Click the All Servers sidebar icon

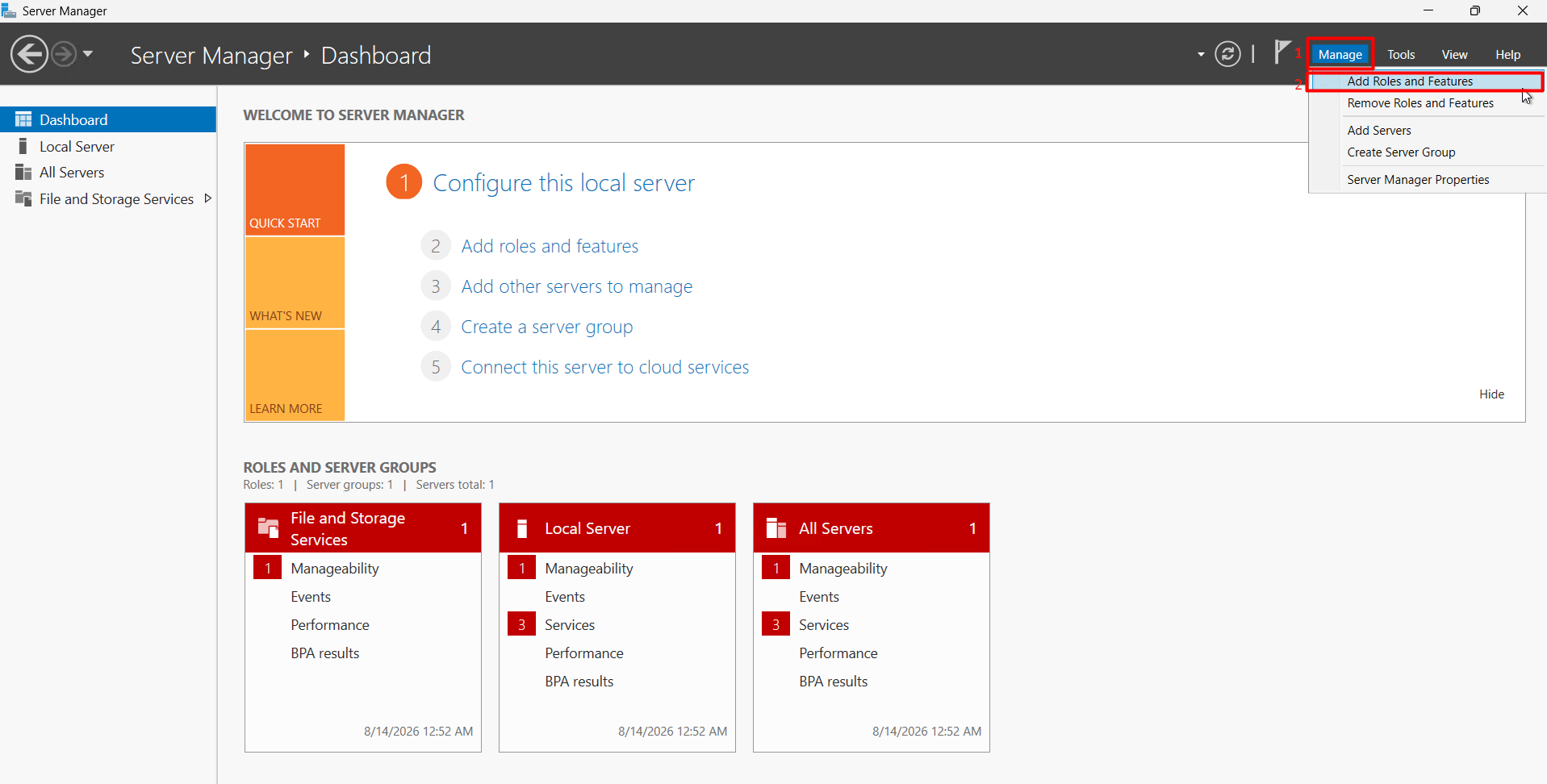(x=23, y=172)
